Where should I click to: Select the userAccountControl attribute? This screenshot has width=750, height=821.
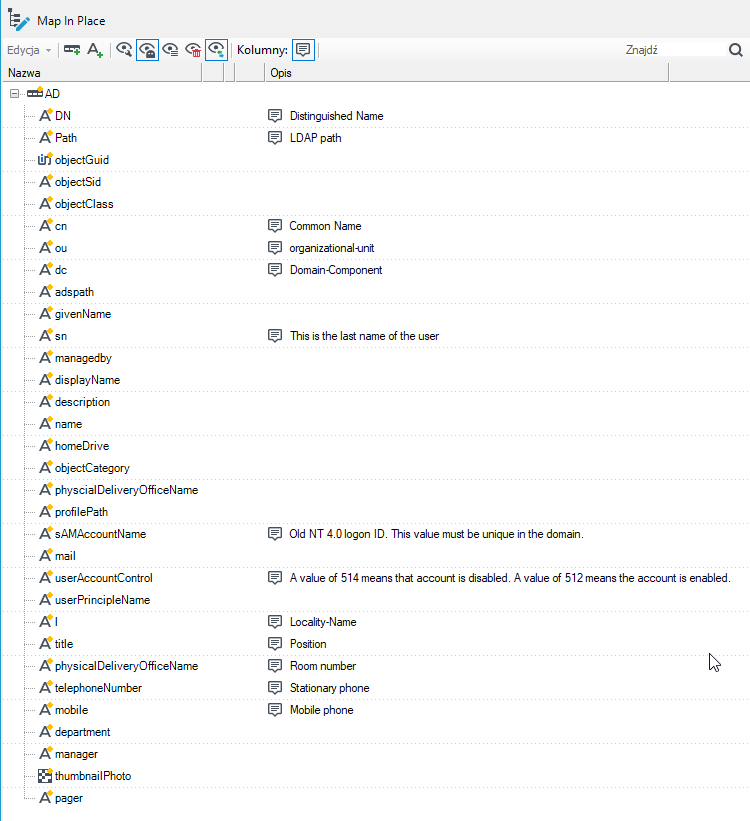(x=104, y=578)
